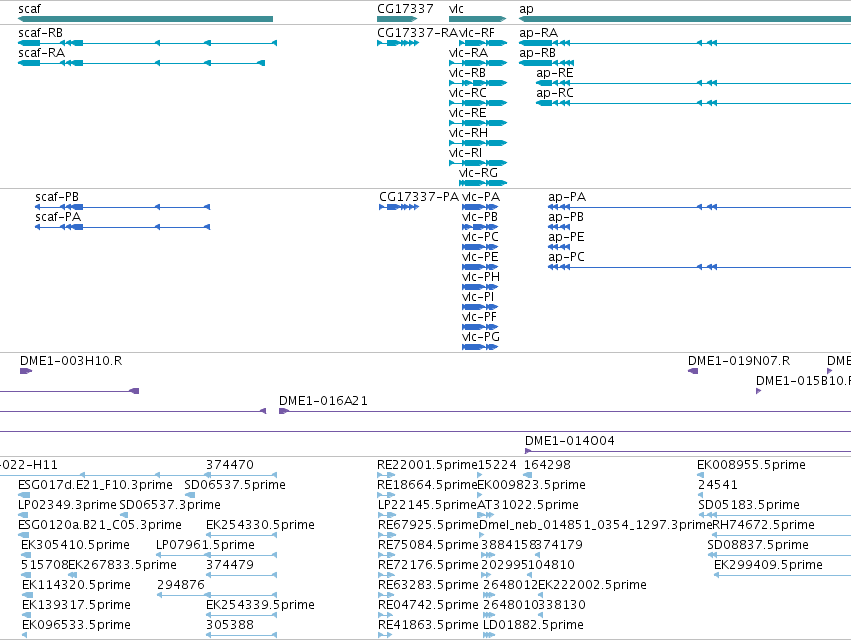Click the CG17337-RA transcript label
This screenshot has height=640, width=851.
[417, 33]
